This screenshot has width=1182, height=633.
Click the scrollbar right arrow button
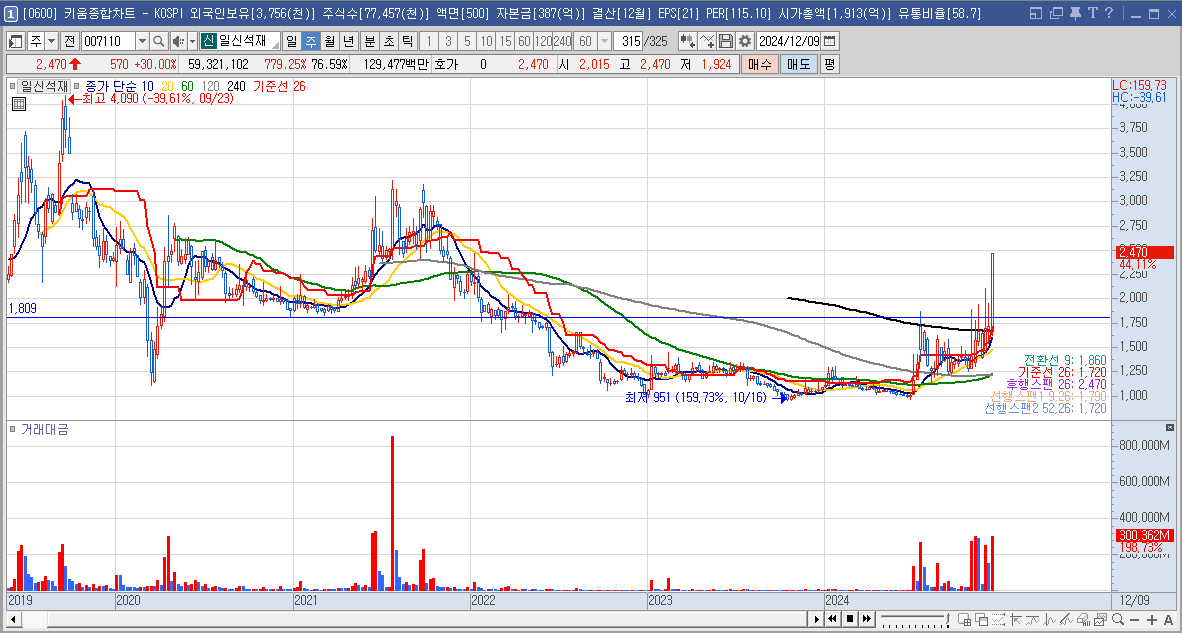[x=816, y=619]
